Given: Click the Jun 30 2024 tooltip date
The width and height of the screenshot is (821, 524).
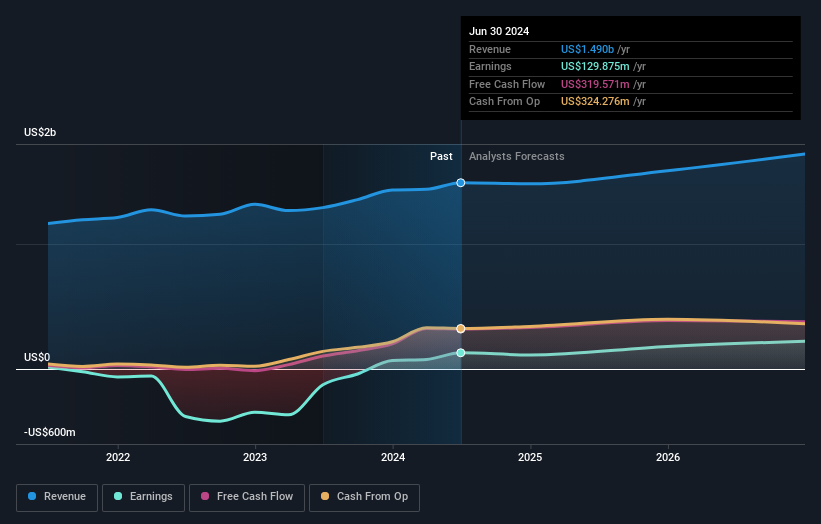Looking at the screenshot, I should (x=499, y=31).
